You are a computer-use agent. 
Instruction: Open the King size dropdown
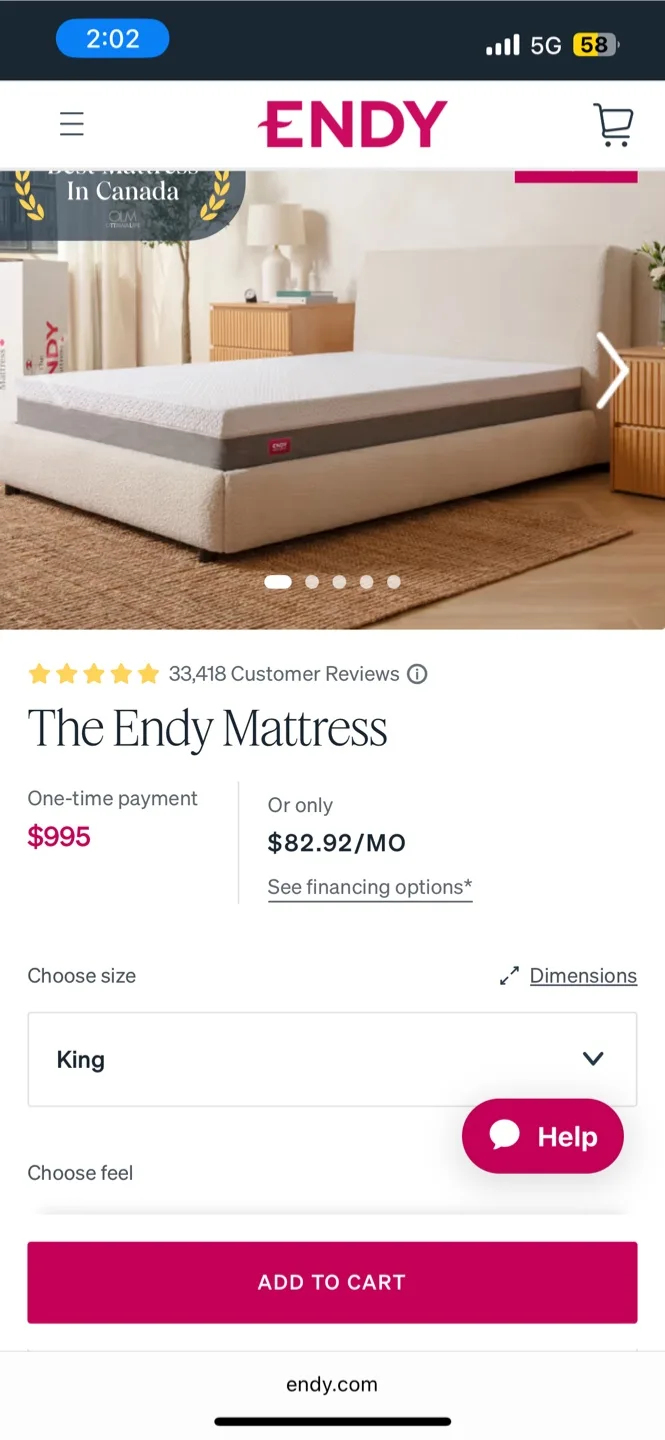[332, 1059]
